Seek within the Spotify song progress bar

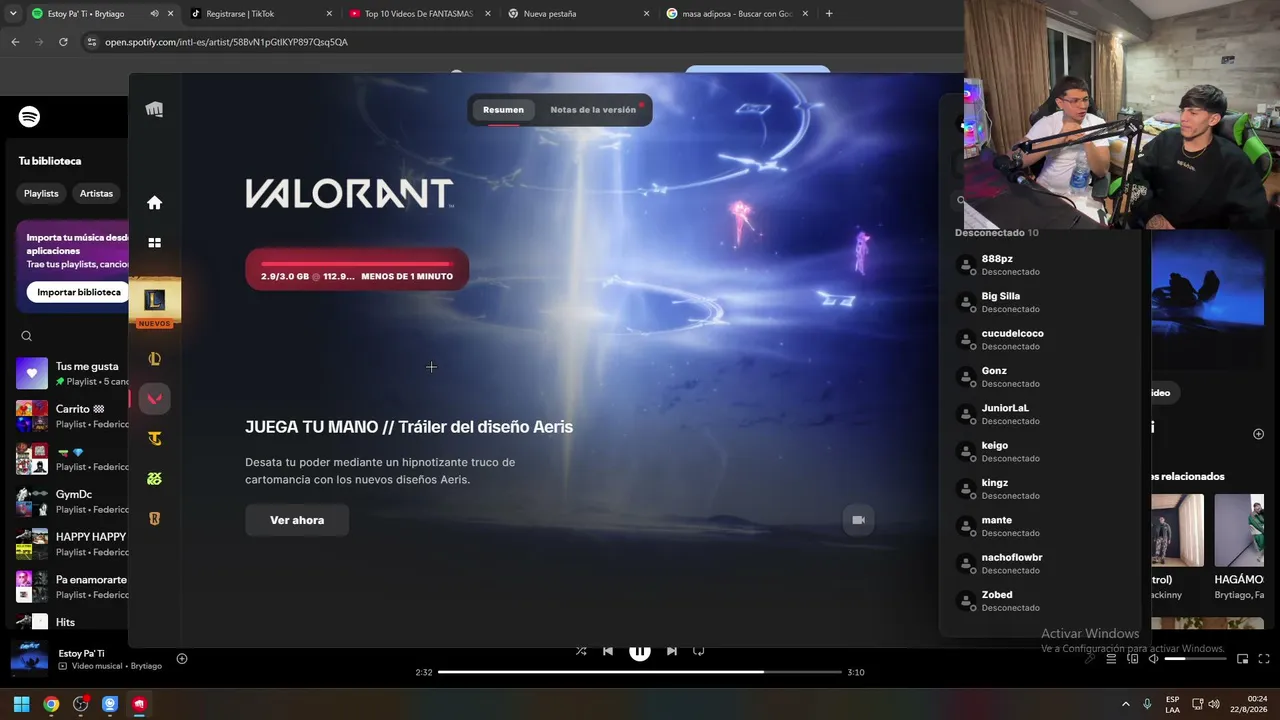(x=640, y=672)
